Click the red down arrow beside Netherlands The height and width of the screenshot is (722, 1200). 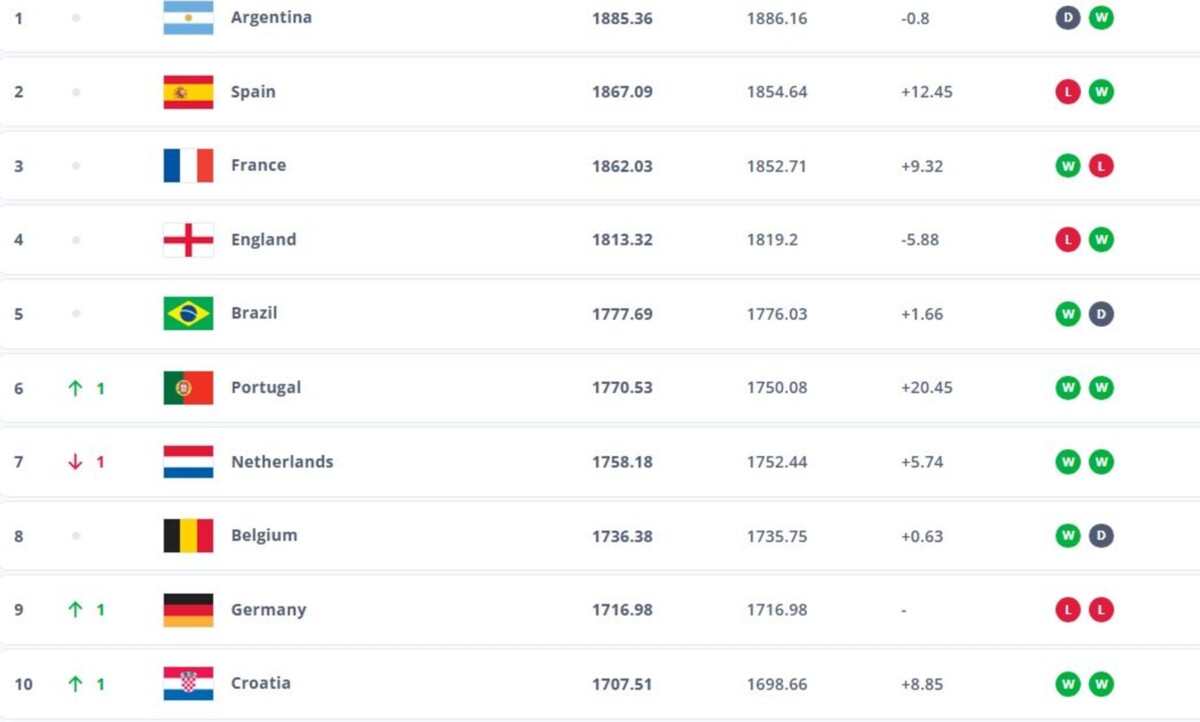75,462
